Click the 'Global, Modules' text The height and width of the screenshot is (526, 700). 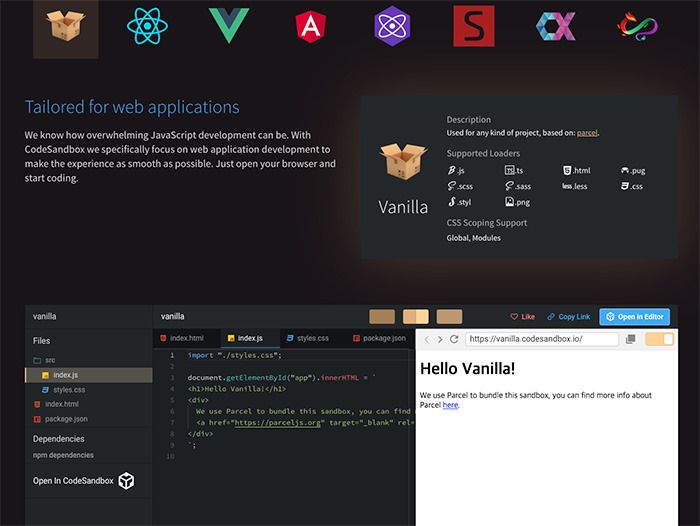click(x=474, y=238)
